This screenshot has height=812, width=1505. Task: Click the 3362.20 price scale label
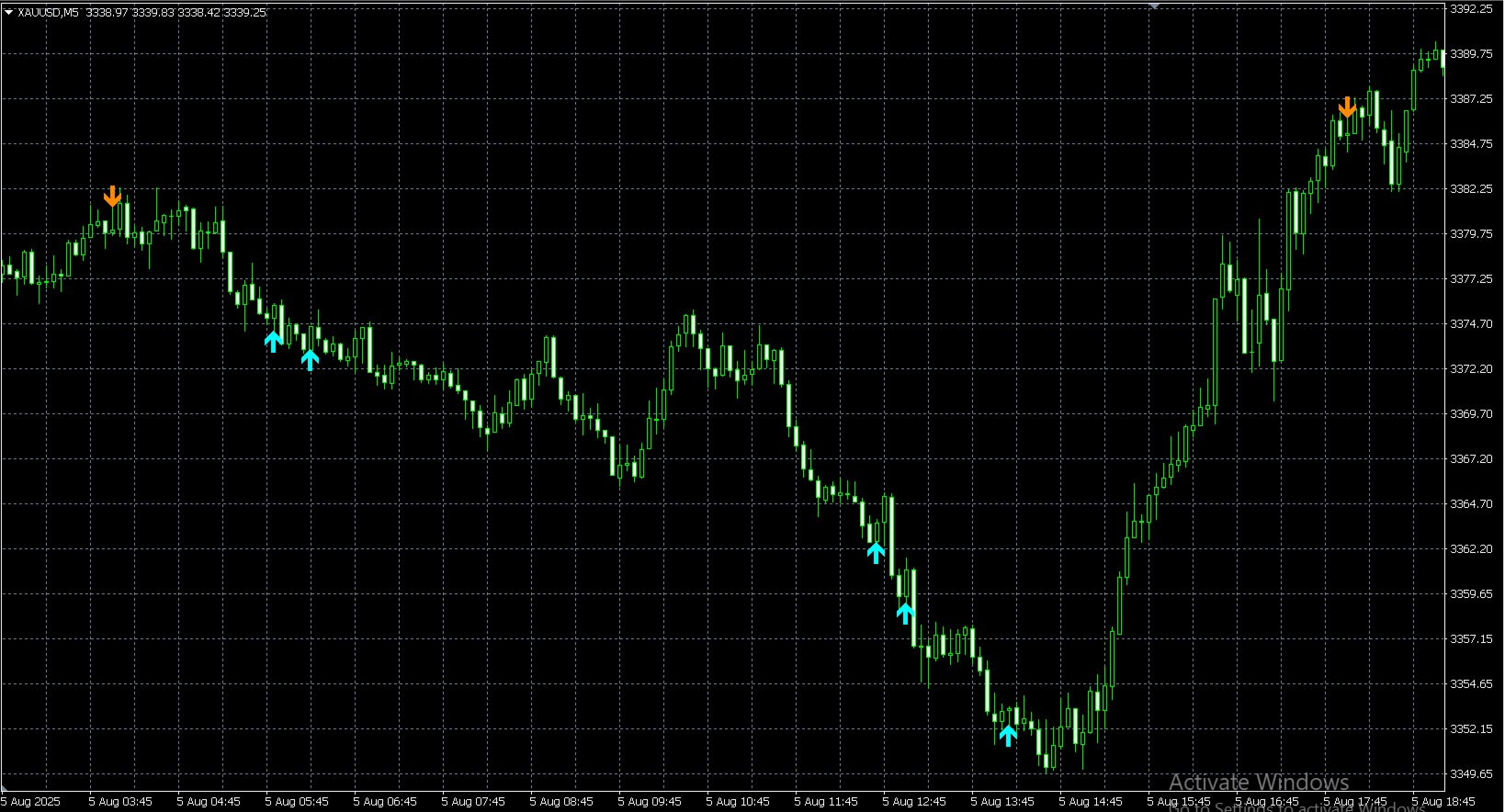pos(1471,549)
